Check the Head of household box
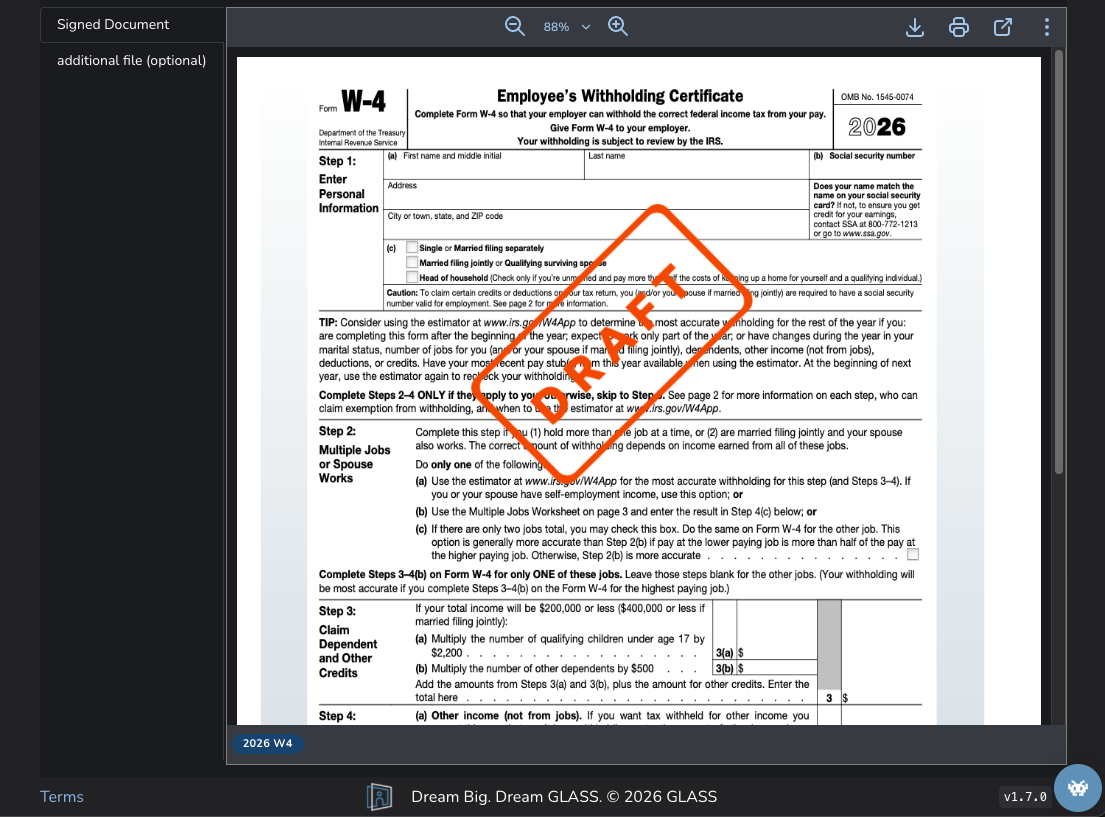1105x817 pixels. [x=413, y=275]
